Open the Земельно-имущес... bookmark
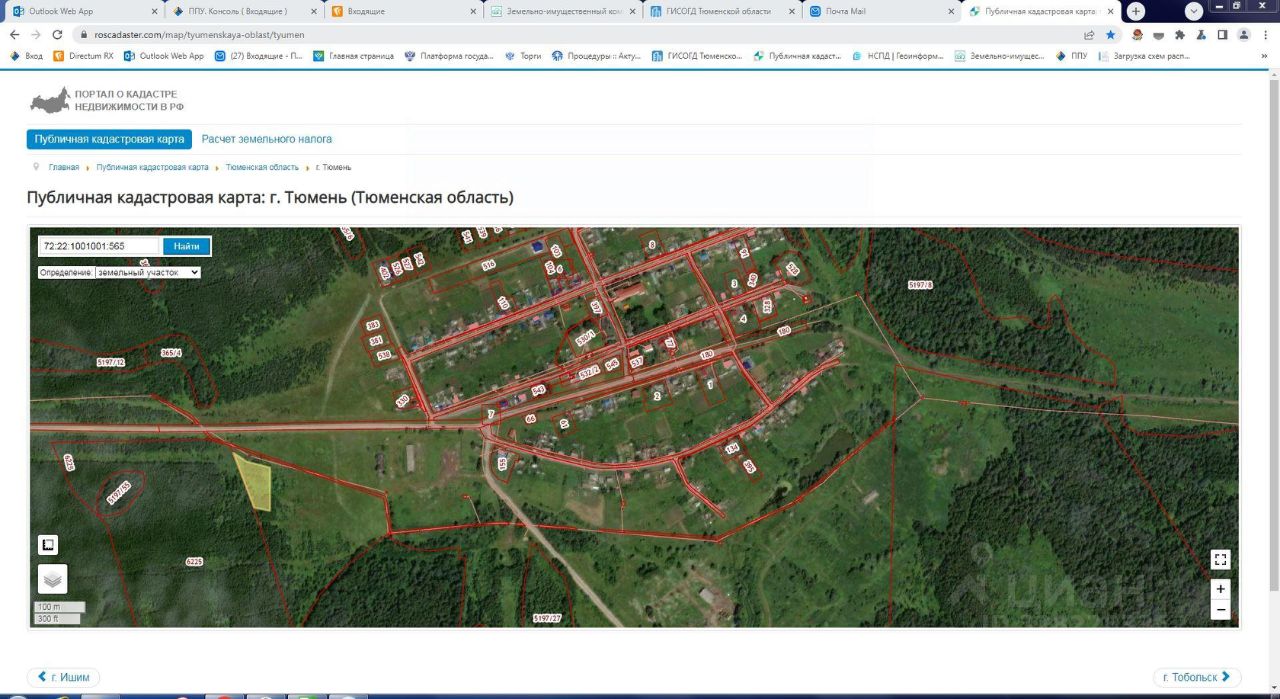This screenshot has width=1280, height=699. click(1000, 56)
